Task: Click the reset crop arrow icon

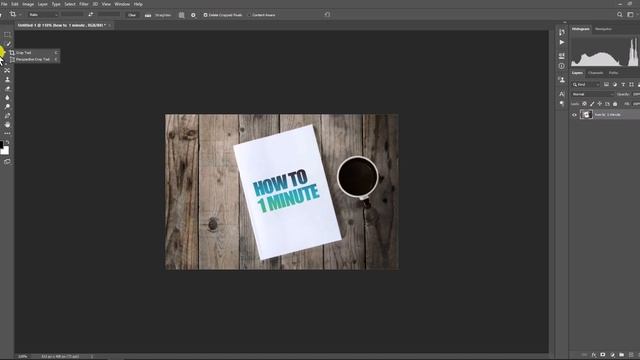Action: (327, 15)
